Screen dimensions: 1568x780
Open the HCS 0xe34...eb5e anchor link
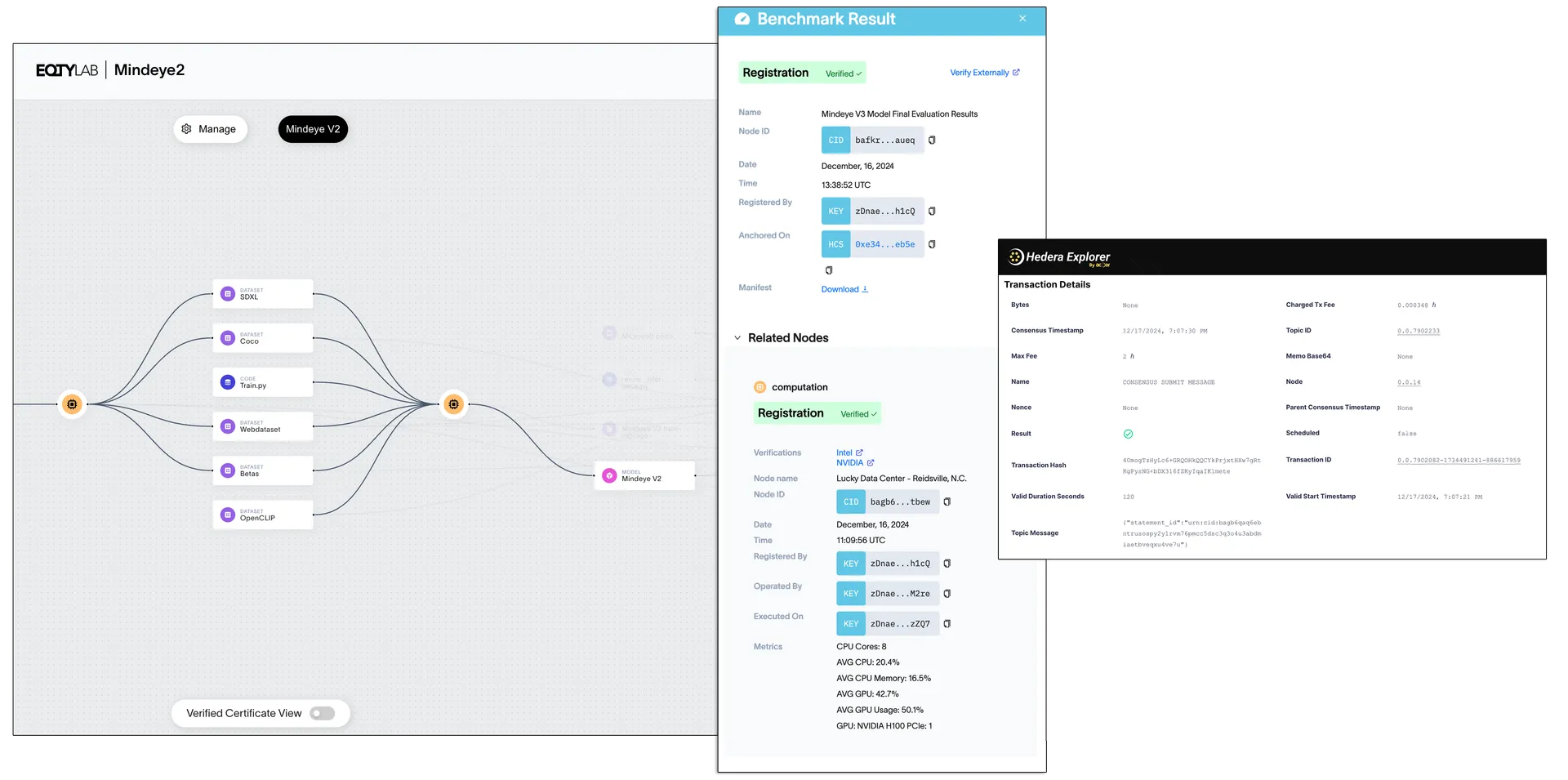pos(885,244)
